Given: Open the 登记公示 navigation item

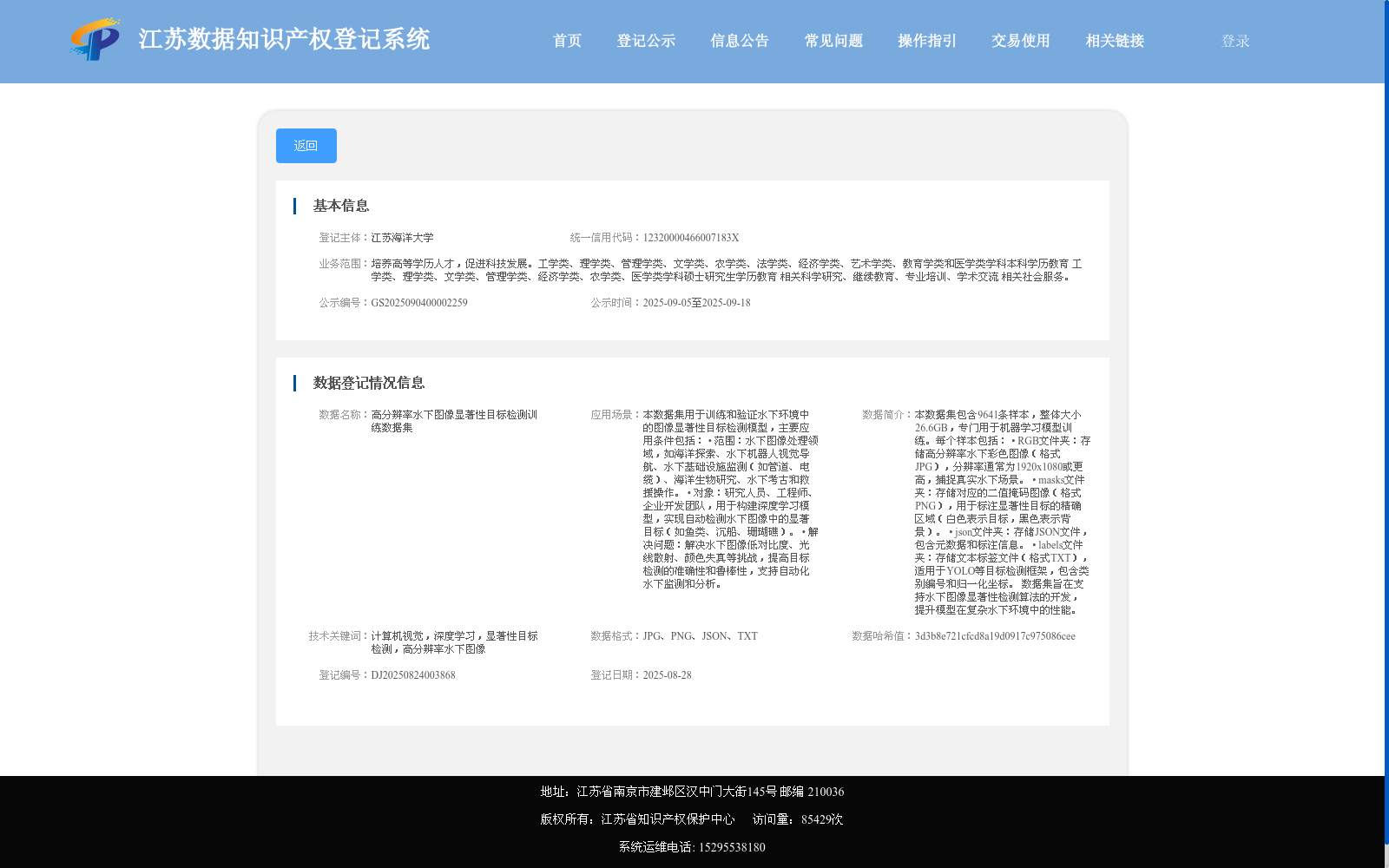Looking at the screenshot, I should click(646, 40).
